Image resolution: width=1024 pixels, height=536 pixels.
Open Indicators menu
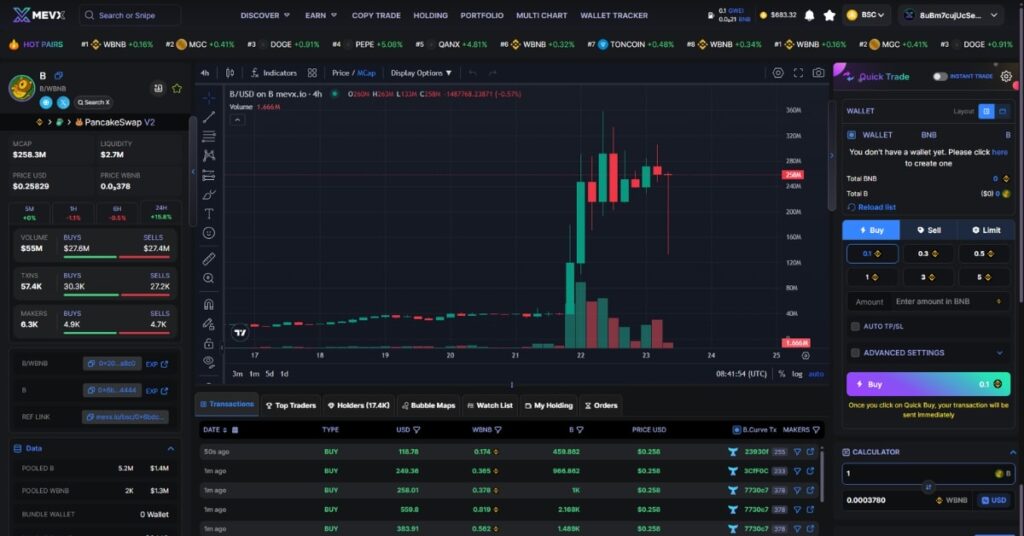(274, 73)
